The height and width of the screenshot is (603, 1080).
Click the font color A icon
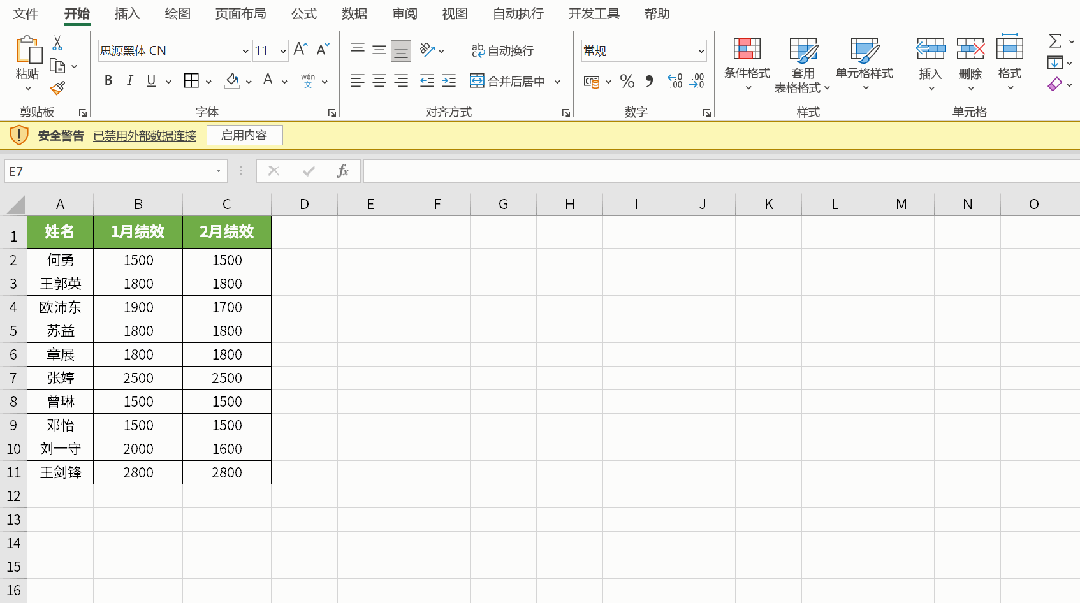tap(268, 81)
